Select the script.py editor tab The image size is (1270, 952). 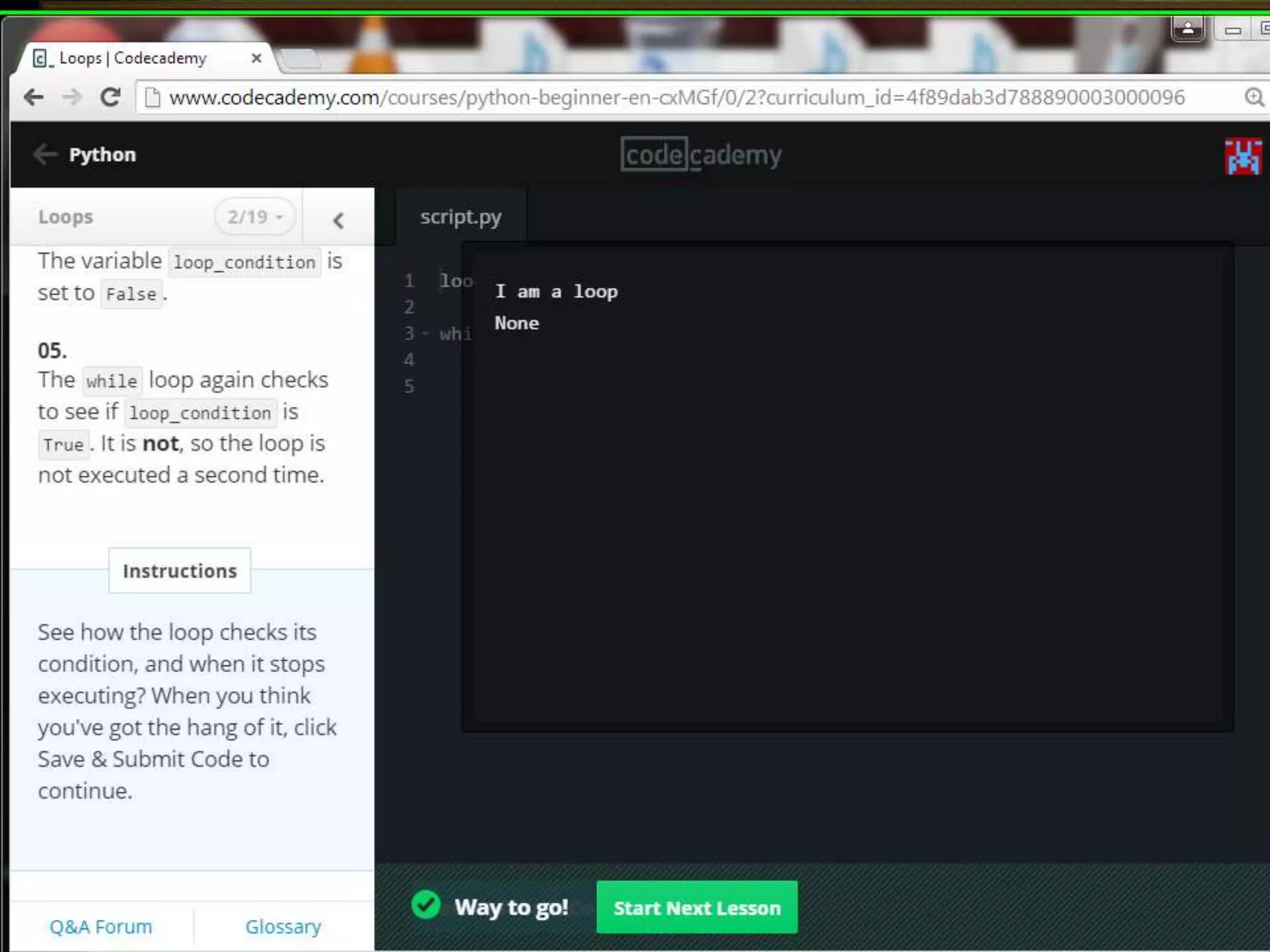tap(460, 217)
